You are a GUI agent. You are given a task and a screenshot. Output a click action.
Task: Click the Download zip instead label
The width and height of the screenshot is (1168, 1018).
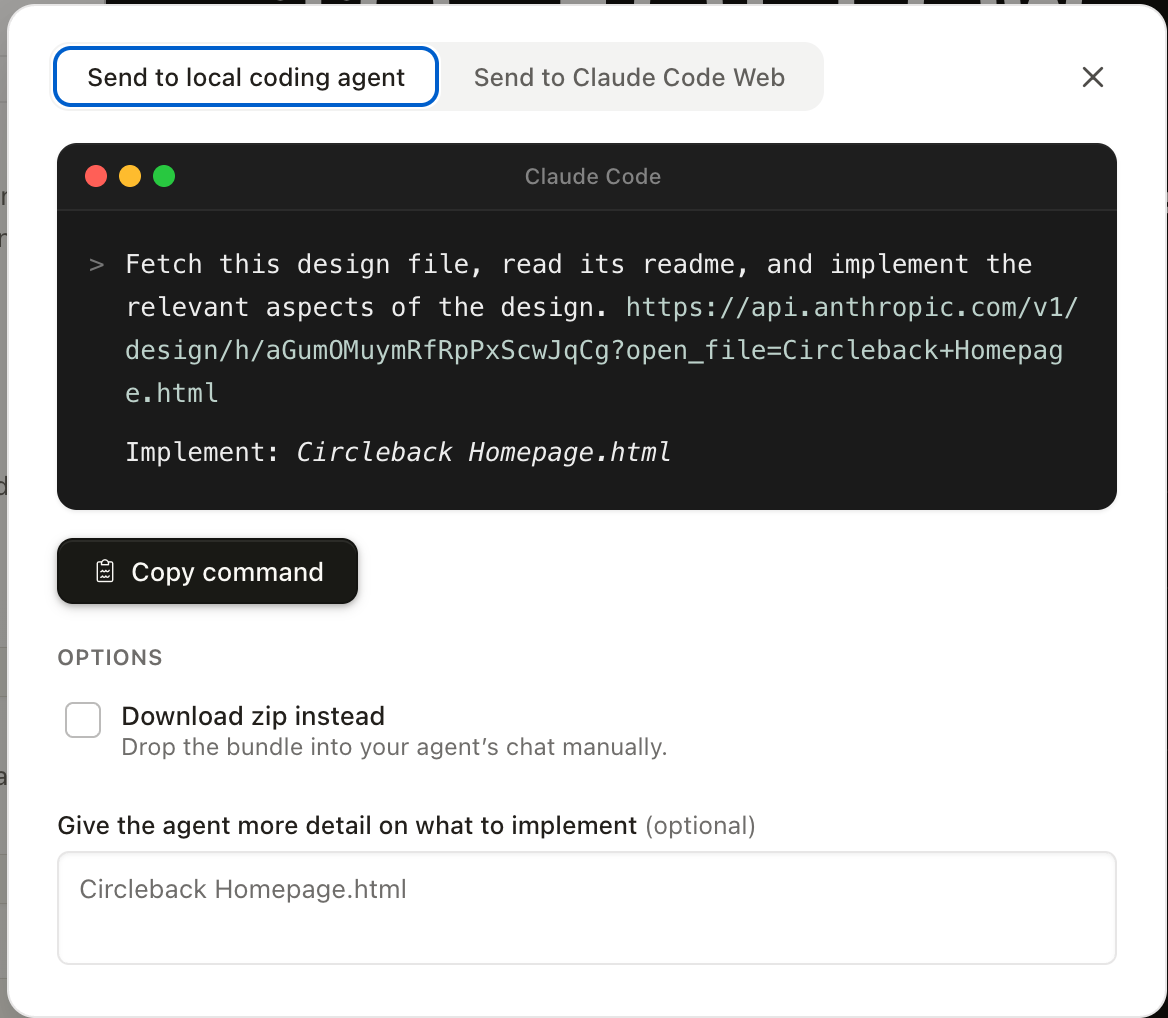(253, 716)
